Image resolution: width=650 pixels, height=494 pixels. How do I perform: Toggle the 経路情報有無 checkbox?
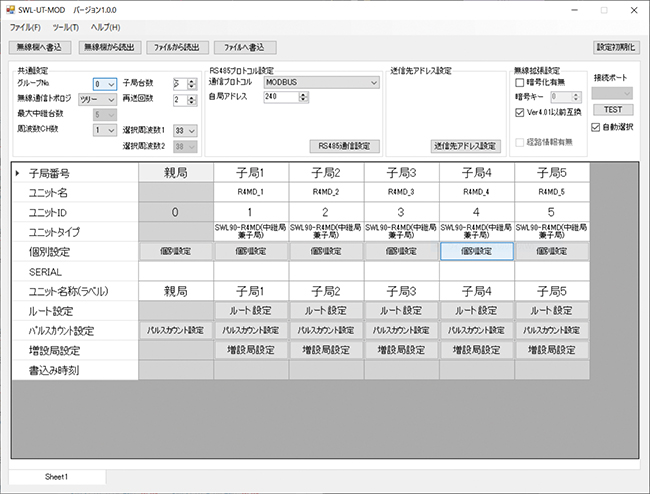click(519, 142)
